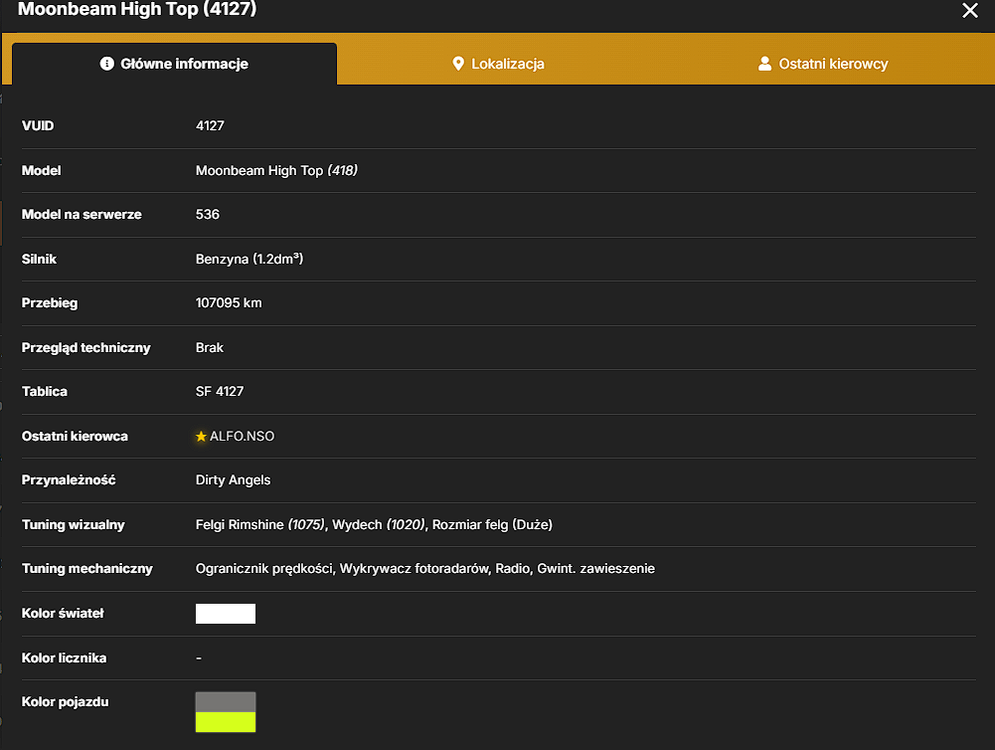Click the plate number SF 4127
995x750 pixels.
point(220,391)
